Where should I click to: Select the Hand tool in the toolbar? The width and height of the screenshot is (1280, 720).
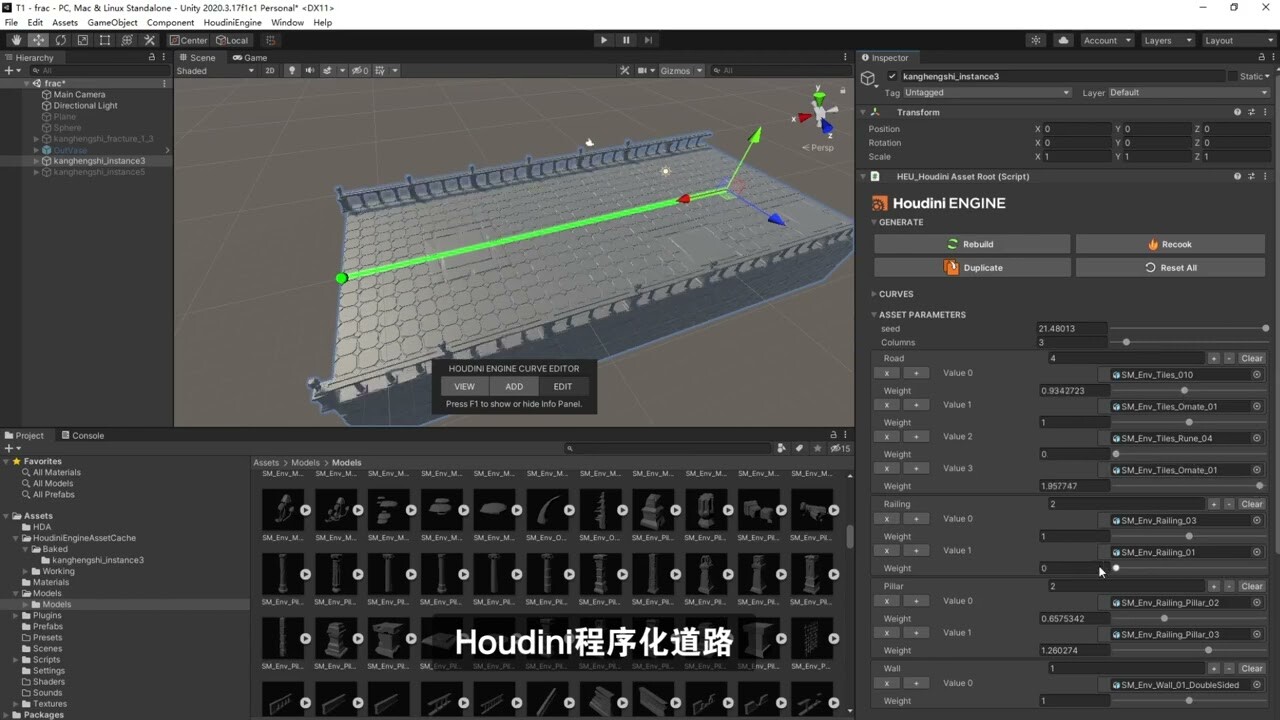[16, 40]
